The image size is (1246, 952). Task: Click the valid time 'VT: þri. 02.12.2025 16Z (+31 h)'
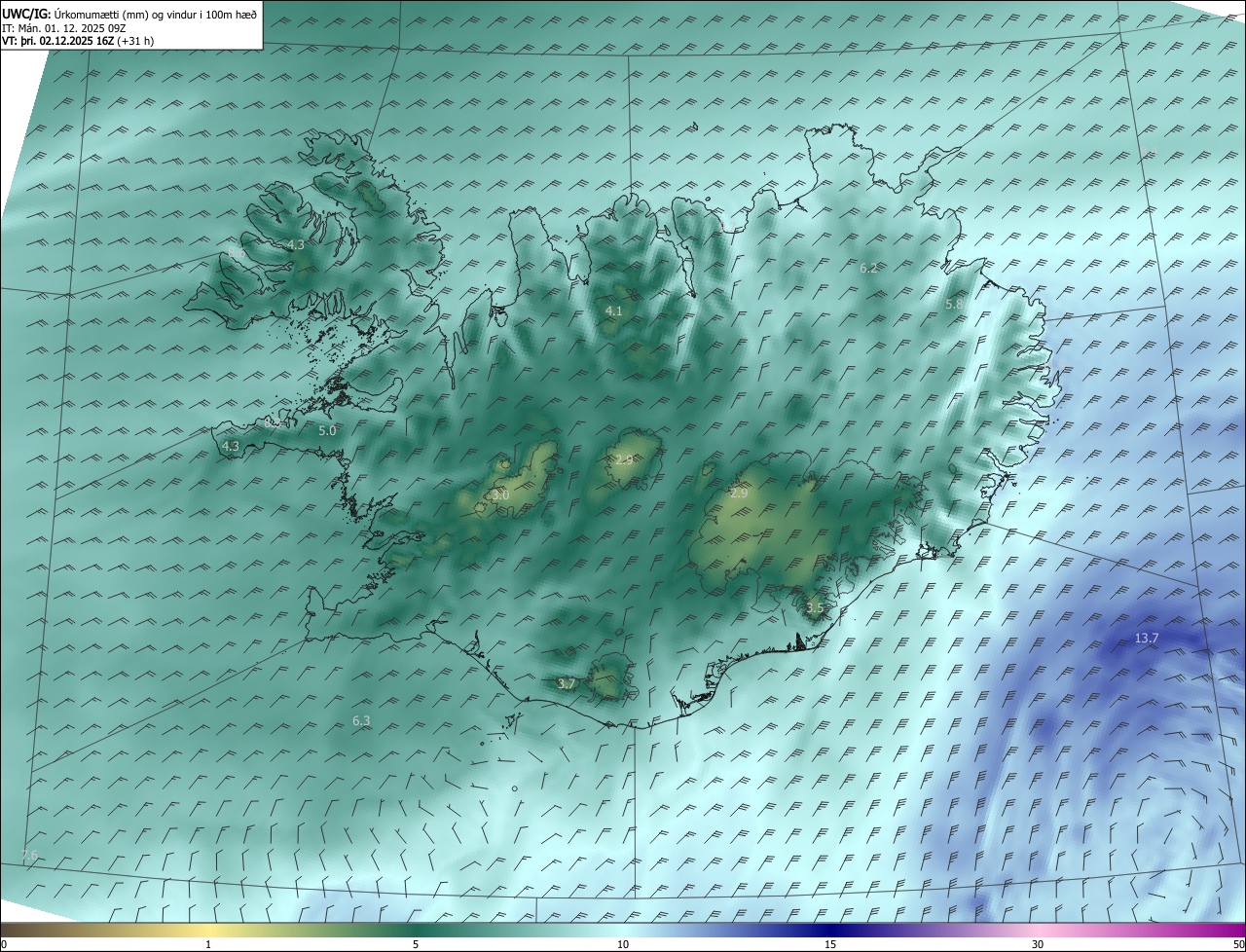pyautogui.click(x=78, y=41)
